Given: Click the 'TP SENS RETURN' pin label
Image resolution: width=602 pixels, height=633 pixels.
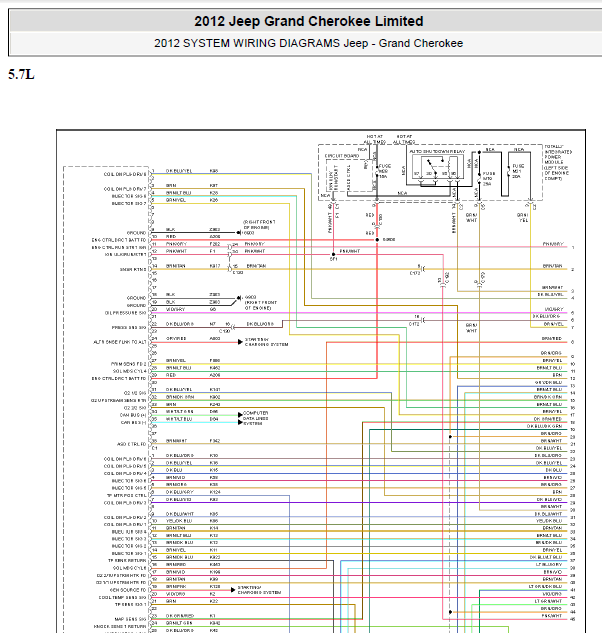Looking at the screenshot, I should click(x=127, y=561).
